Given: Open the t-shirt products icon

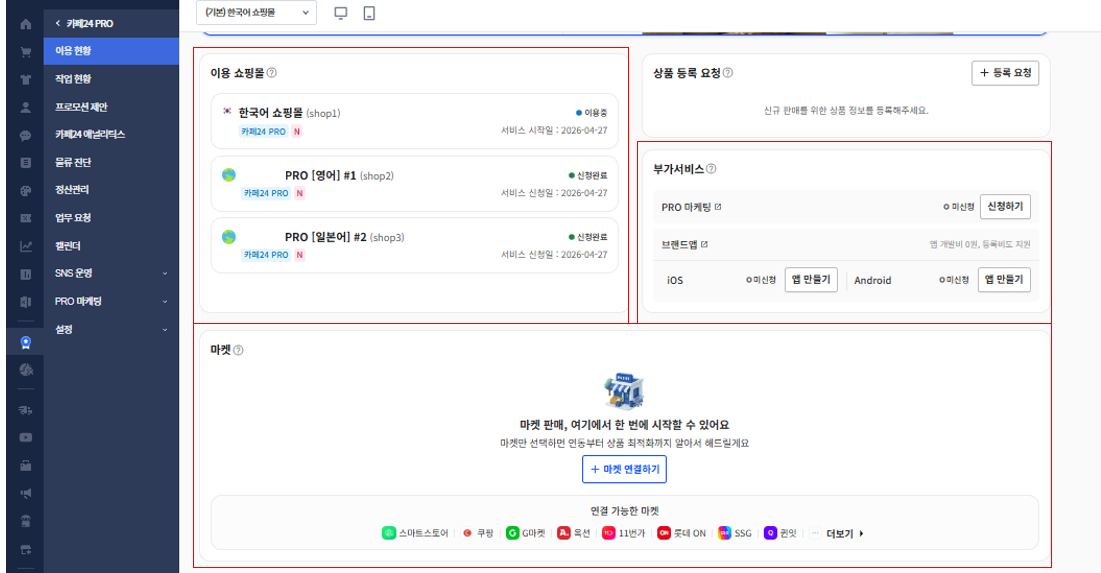Looking at the screenshot, I should click(x=25, y=79).
